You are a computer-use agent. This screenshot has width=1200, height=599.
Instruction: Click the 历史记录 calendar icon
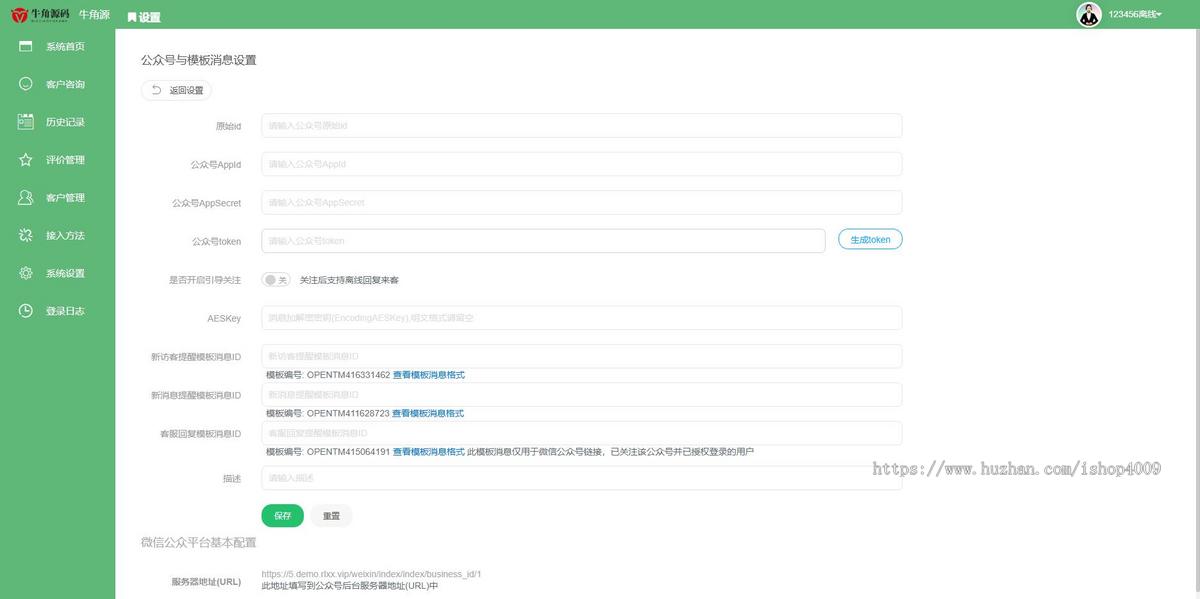click(x=26, y=122)
